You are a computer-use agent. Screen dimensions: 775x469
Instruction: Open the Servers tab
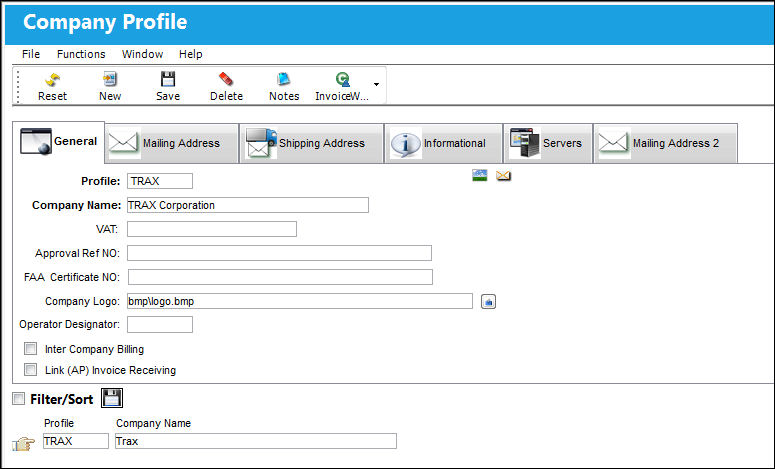(x=548, y=143)
